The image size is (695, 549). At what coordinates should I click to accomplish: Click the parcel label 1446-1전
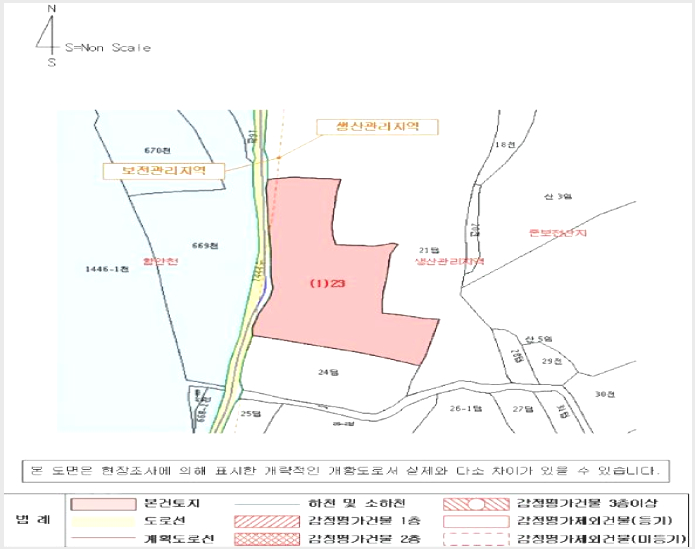coord(107,269)
